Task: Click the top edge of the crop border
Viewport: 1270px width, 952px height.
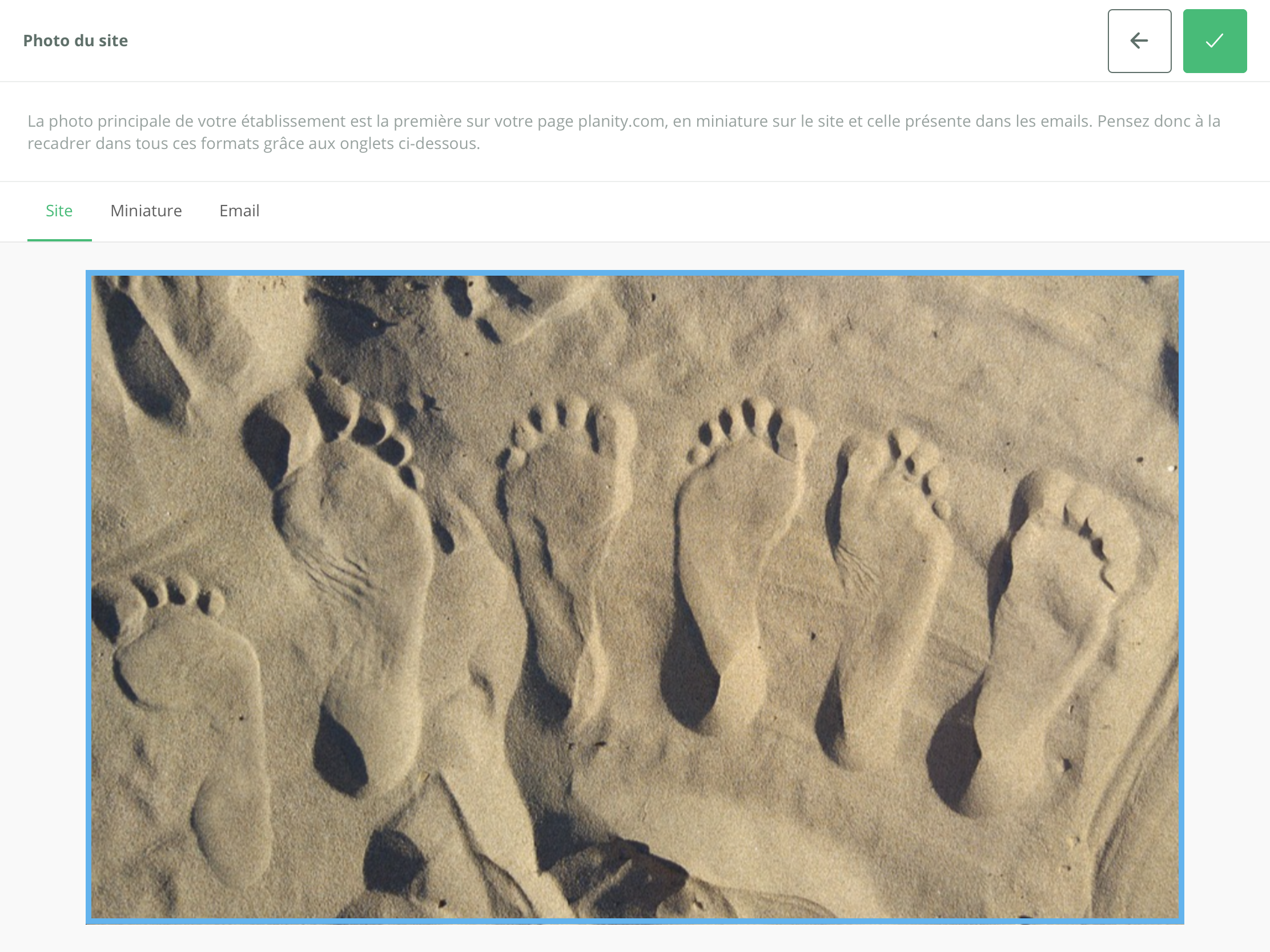Action: coord(634,273)
